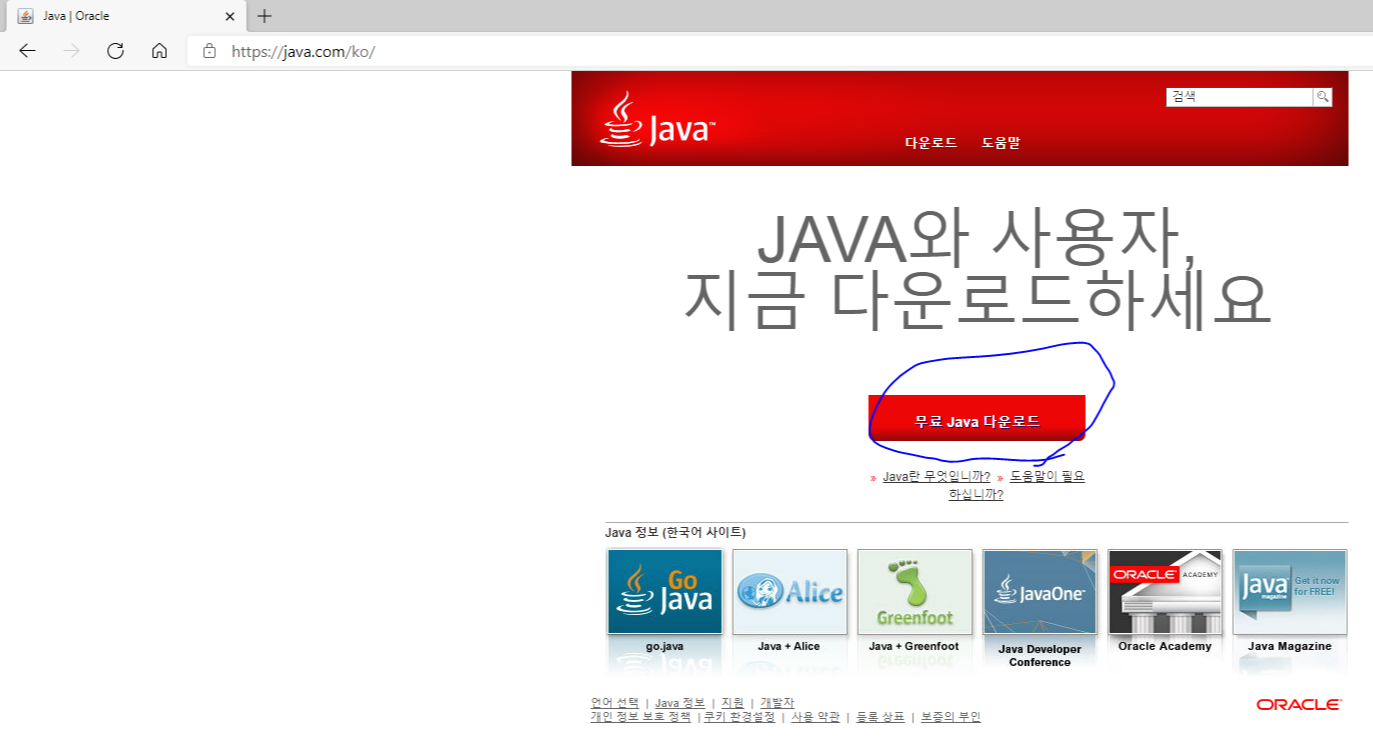Click the 개발자 footer link
1373x741 pixels.
click(777, 703)
